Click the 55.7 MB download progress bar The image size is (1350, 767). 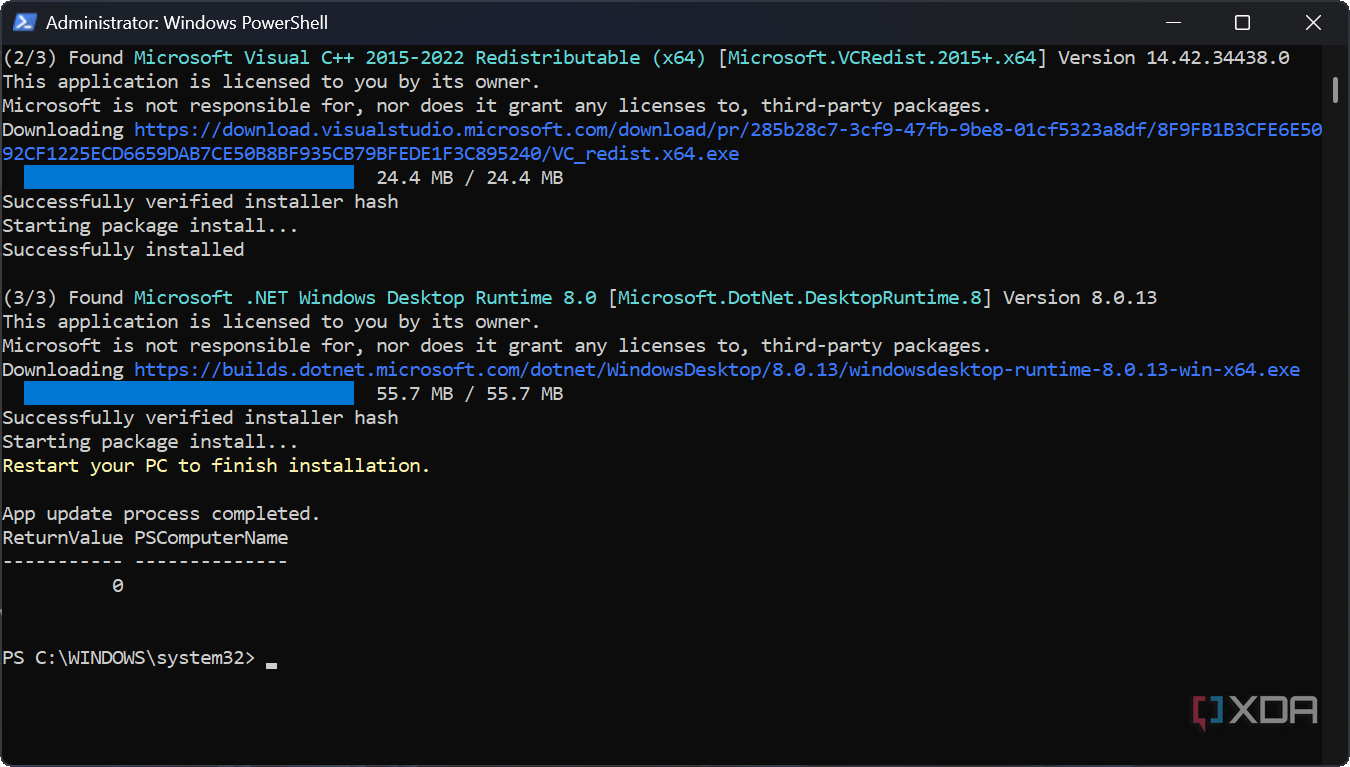(x=189, y=393)
